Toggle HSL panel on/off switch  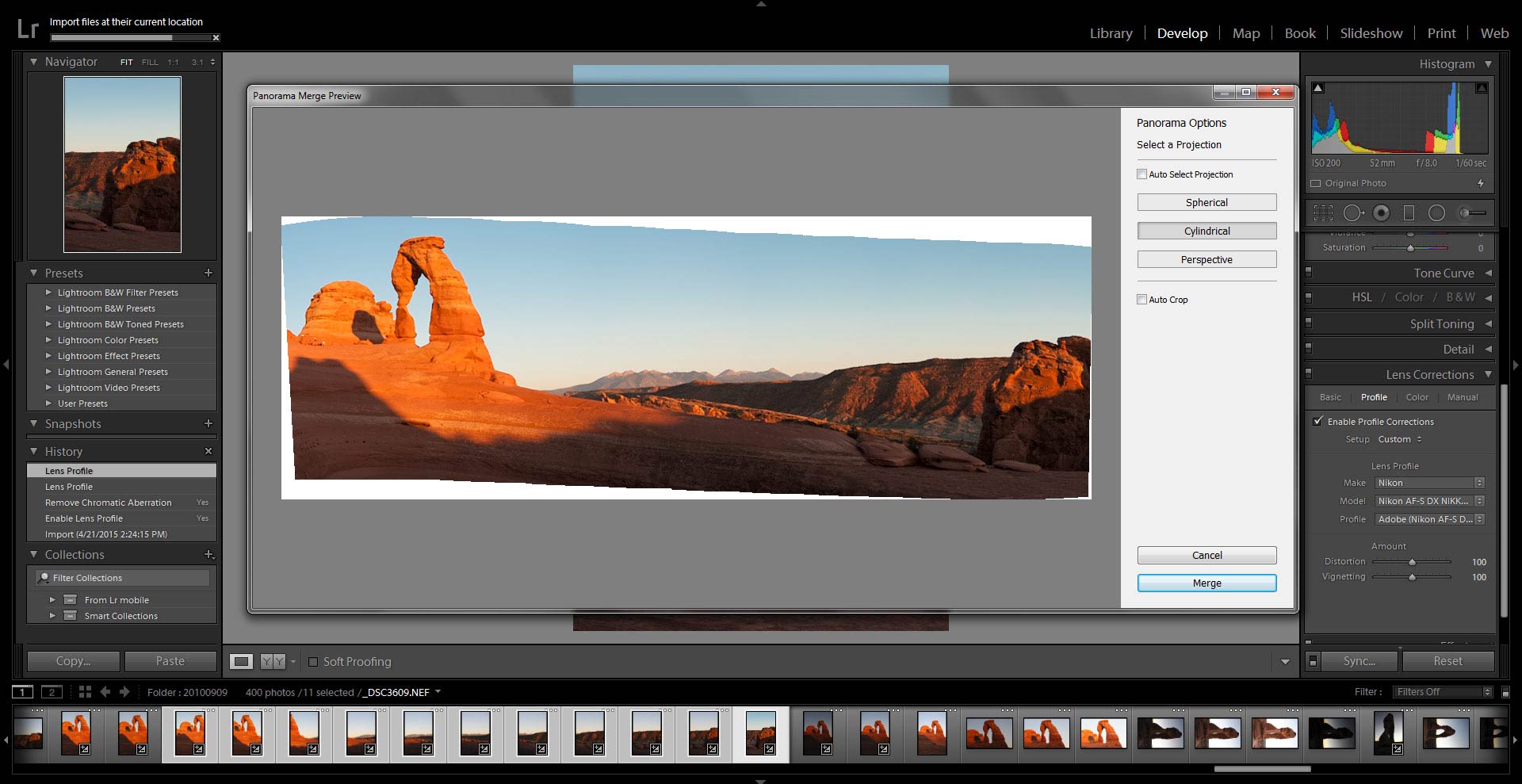(x=1309, y=297)
